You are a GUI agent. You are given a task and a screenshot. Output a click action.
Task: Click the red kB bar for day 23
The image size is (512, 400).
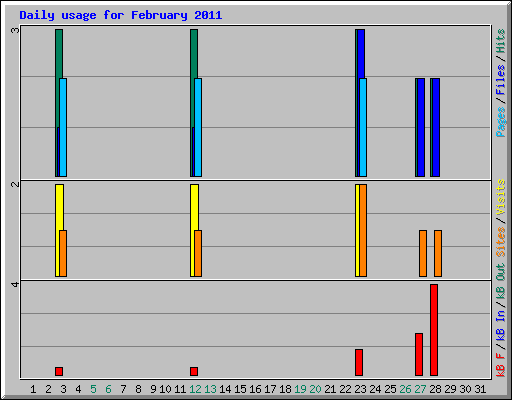[359, 362]
